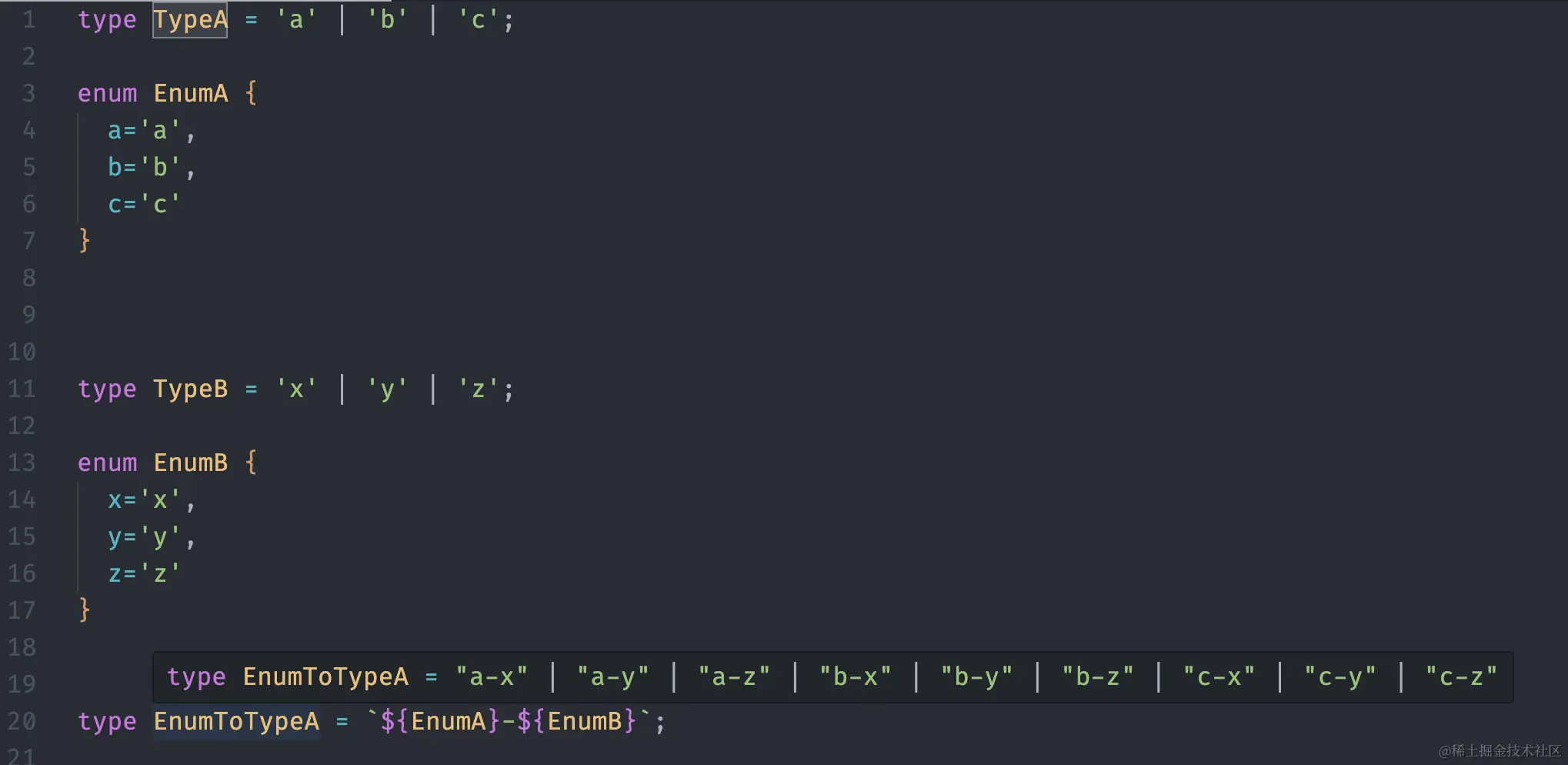Click the 'y' string literal on line 11
This screenshot has height=765, width=1568.
[387, 389]
